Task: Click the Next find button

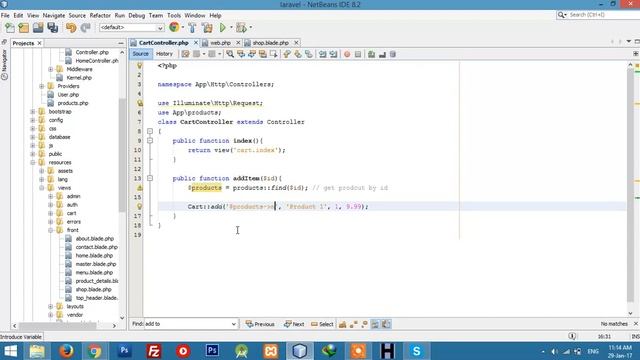Action: coord(294,324)
